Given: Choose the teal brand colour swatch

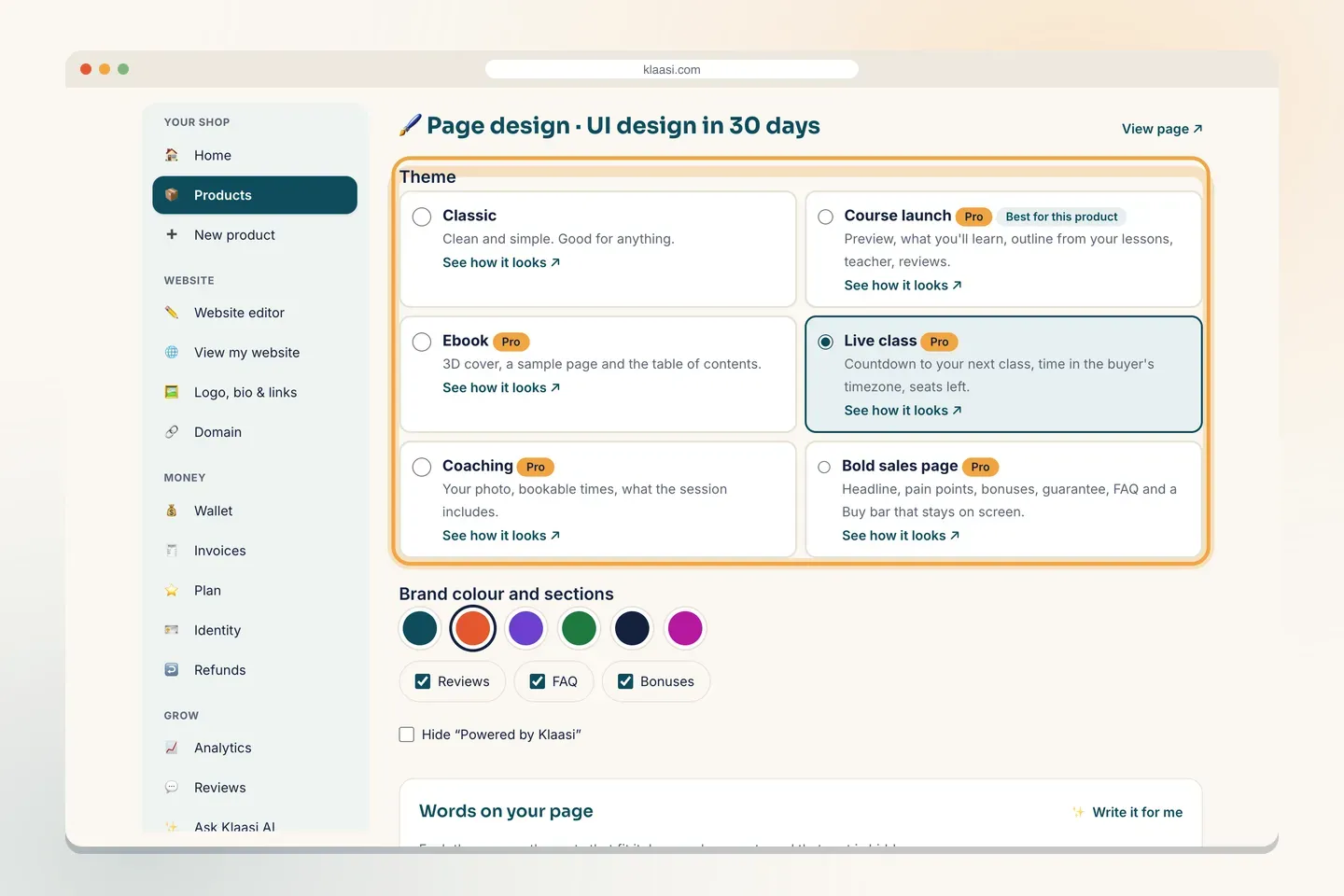Looking at the screenshot, I should 420,628.
